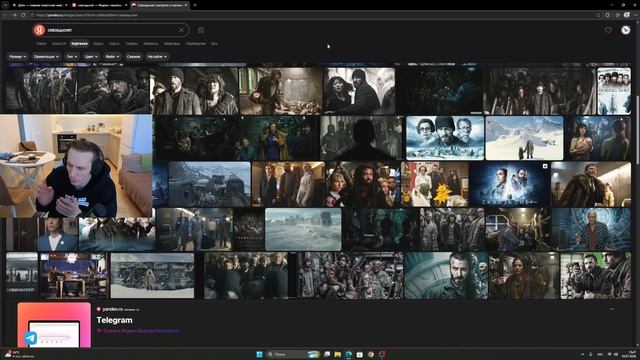
Task: Open the volume icon in system tray
Action: click(616, 354)
